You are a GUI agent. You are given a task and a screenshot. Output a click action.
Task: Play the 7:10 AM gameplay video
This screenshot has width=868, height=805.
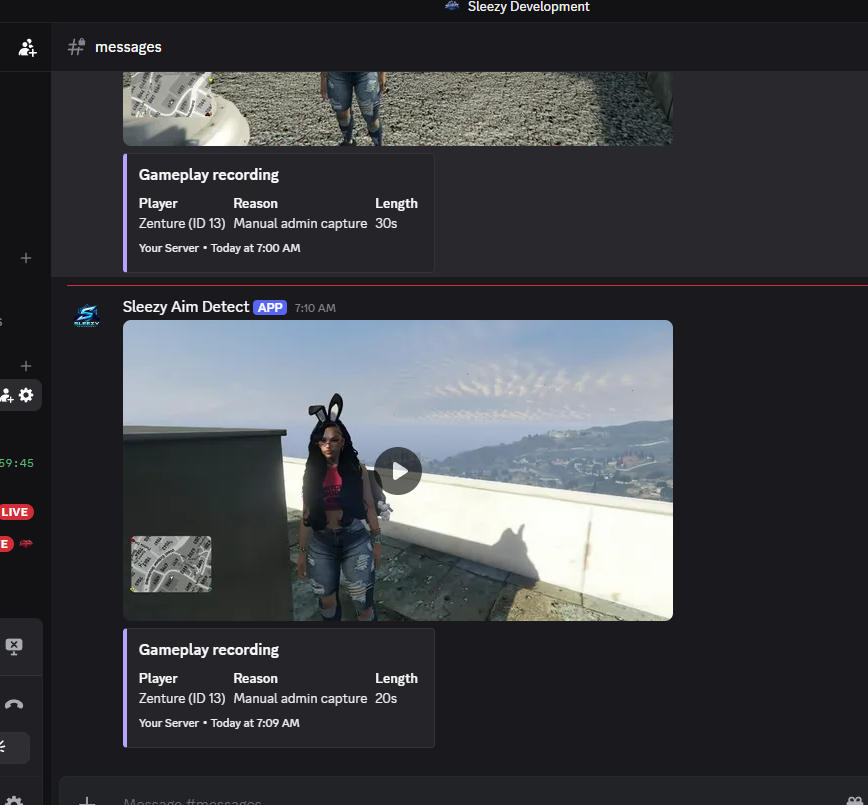pos(398,471)
